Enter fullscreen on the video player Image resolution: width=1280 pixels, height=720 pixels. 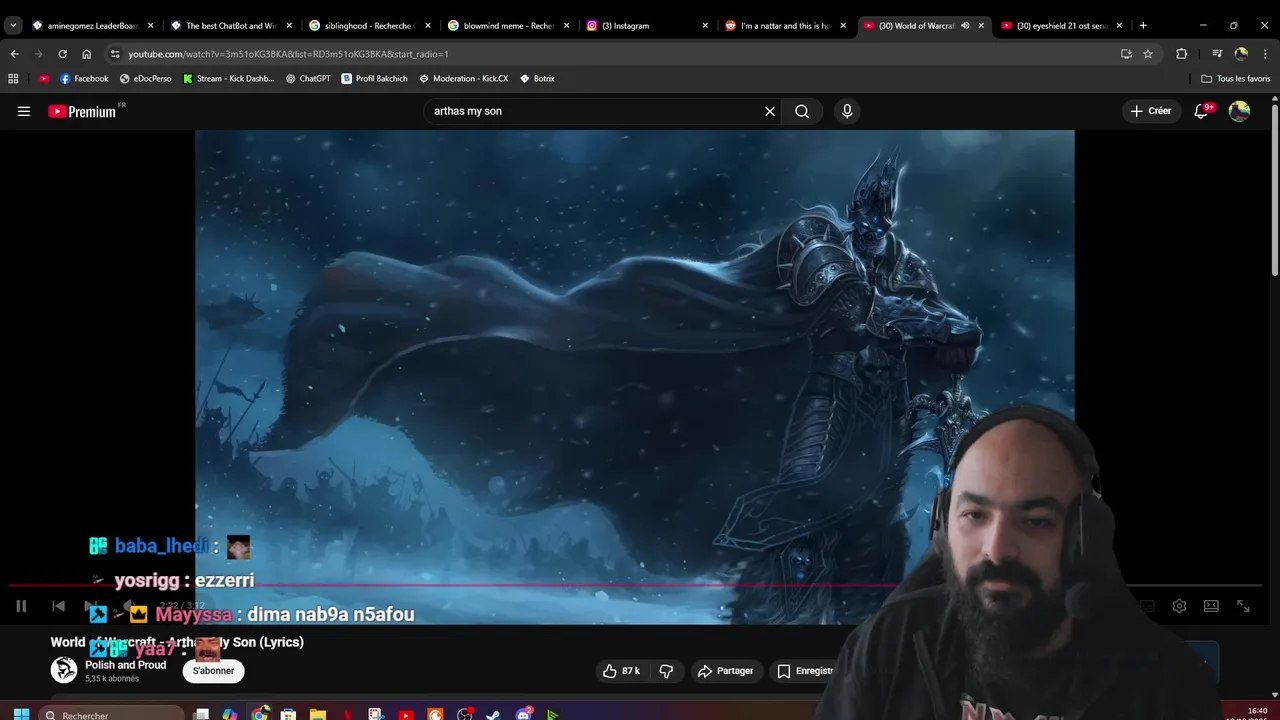[1243, 606]
